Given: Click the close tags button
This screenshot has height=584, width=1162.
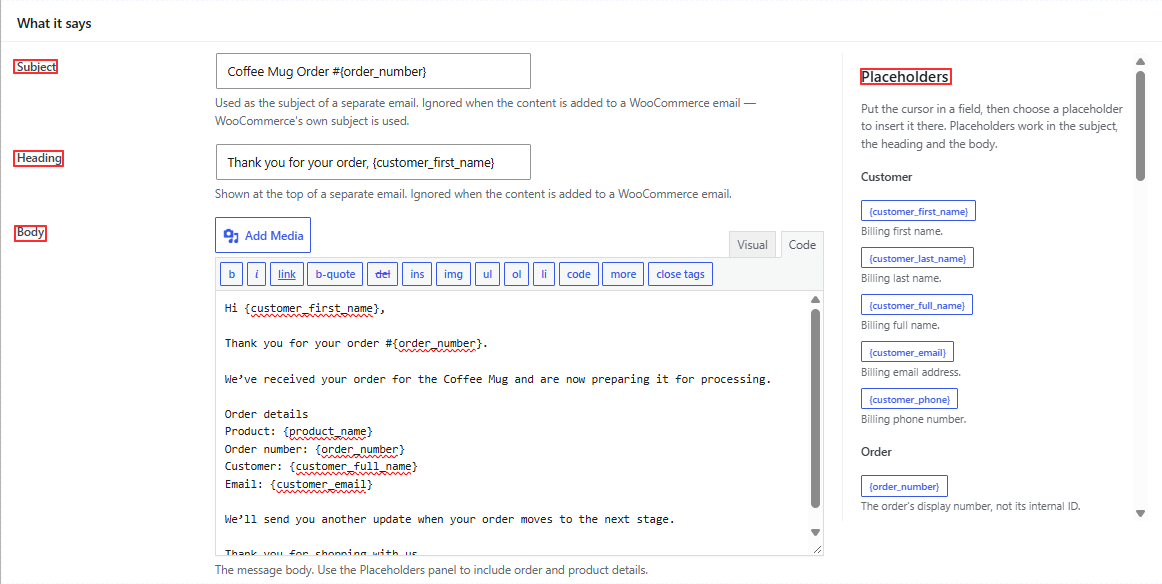Looking at the screenshot, I should [680, 274].
